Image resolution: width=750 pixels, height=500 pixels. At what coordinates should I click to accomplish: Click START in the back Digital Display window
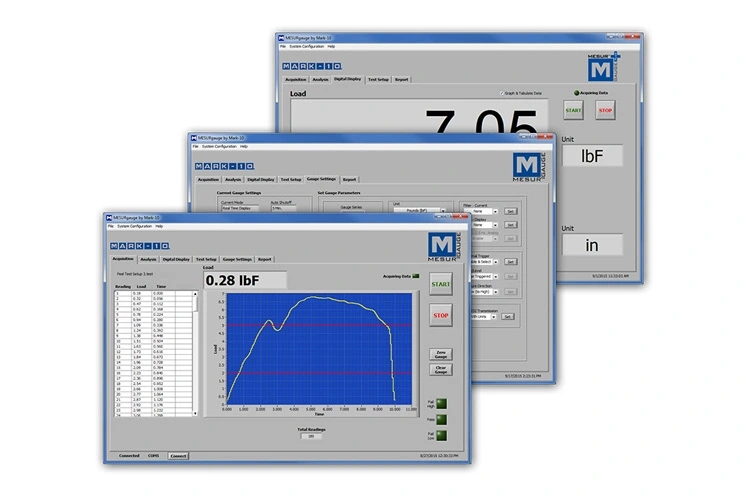573,110
